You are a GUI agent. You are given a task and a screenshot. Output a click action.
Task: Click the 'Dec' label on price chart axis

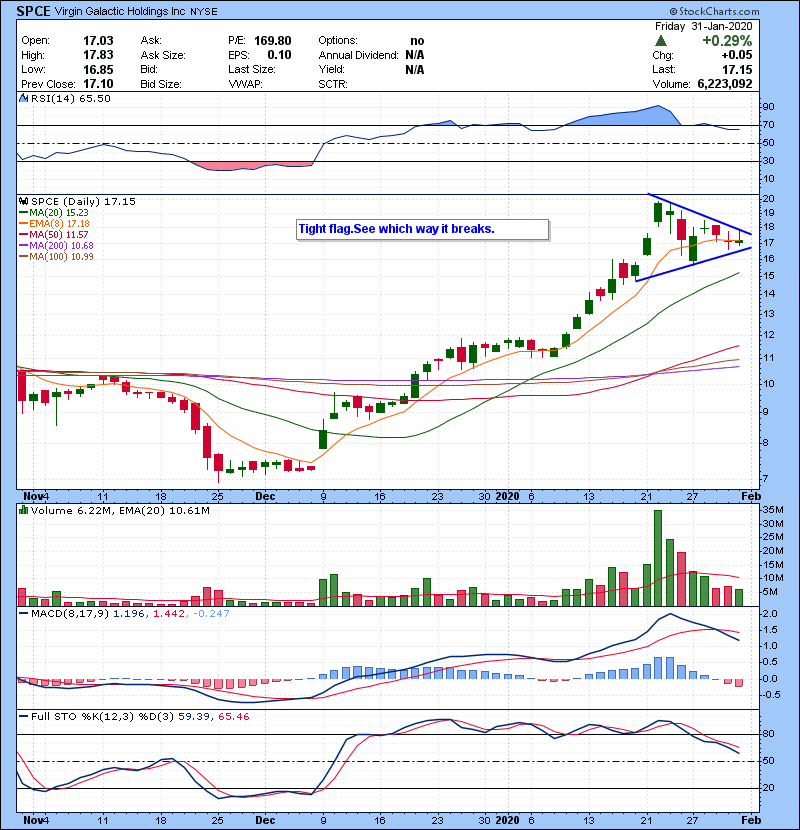pos(265,497)
